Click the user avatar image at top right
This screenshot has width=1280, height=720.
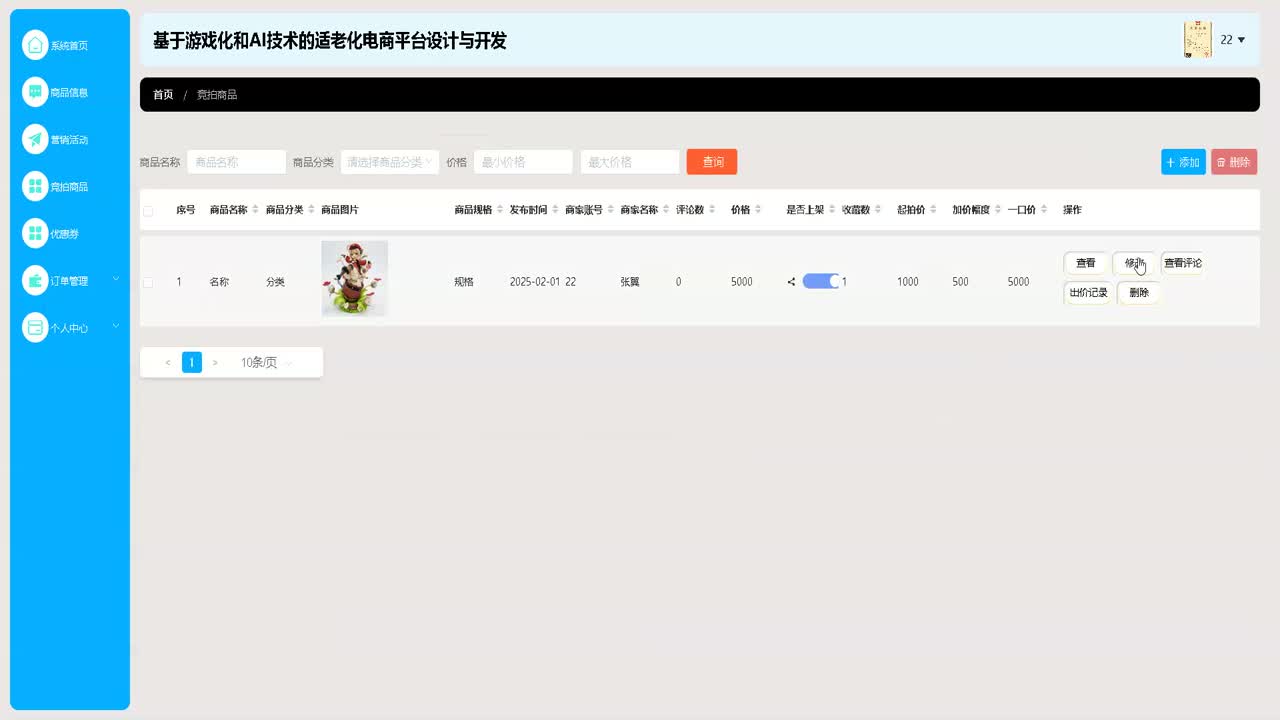[x=1197, y=40]
